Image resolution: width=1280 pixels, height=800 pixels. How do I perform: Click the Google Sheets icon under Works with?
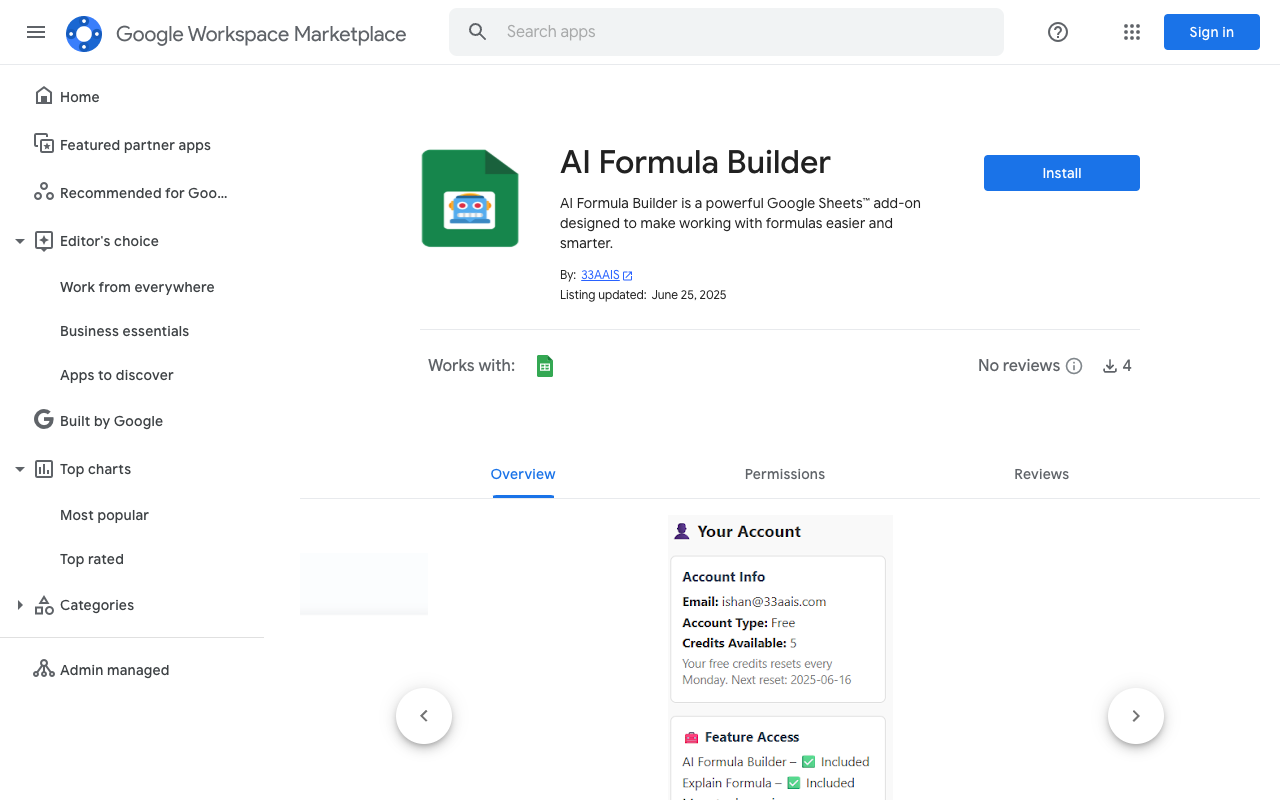pos(544,365)
